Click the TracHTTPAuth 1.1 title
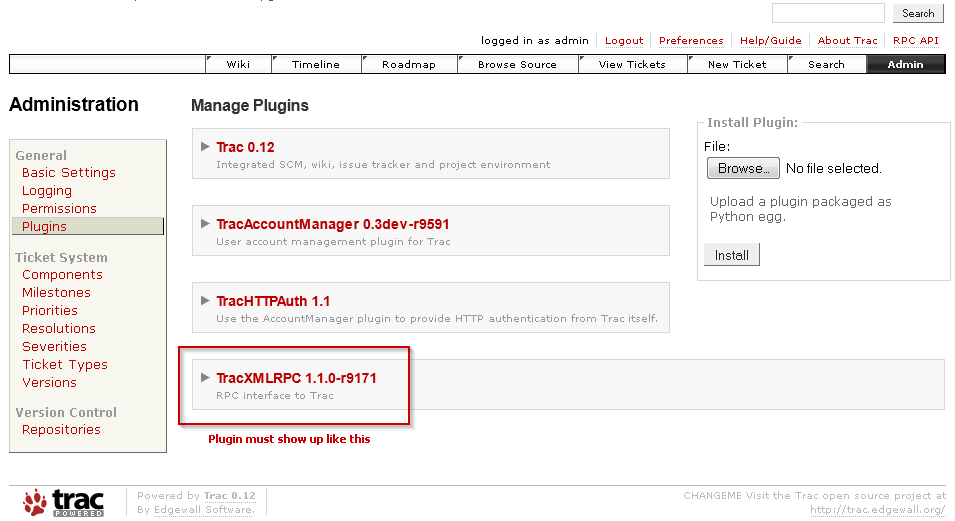The image size is (955, 521). (x=273, y=301)
